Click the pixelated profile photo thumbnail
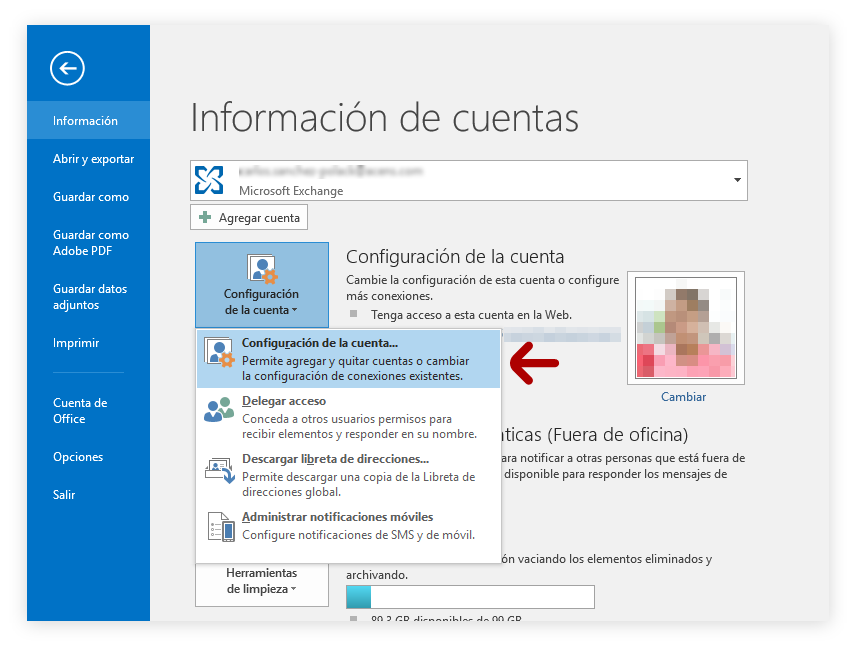The height and width of the screenshot is (650, 856). click(686, 327)
